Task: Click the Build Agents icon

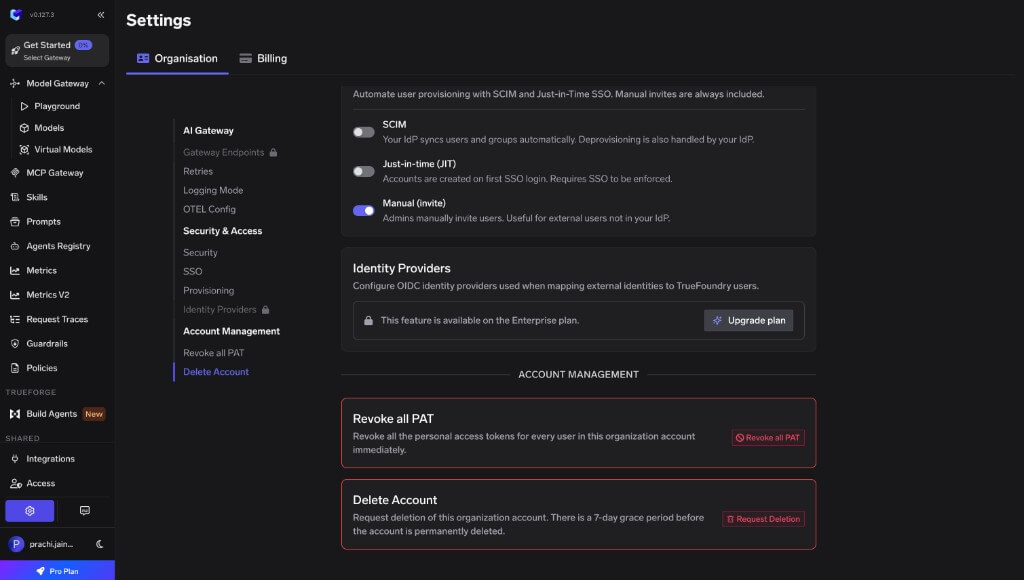Action: pyautogui.click(x=14, y=414)
